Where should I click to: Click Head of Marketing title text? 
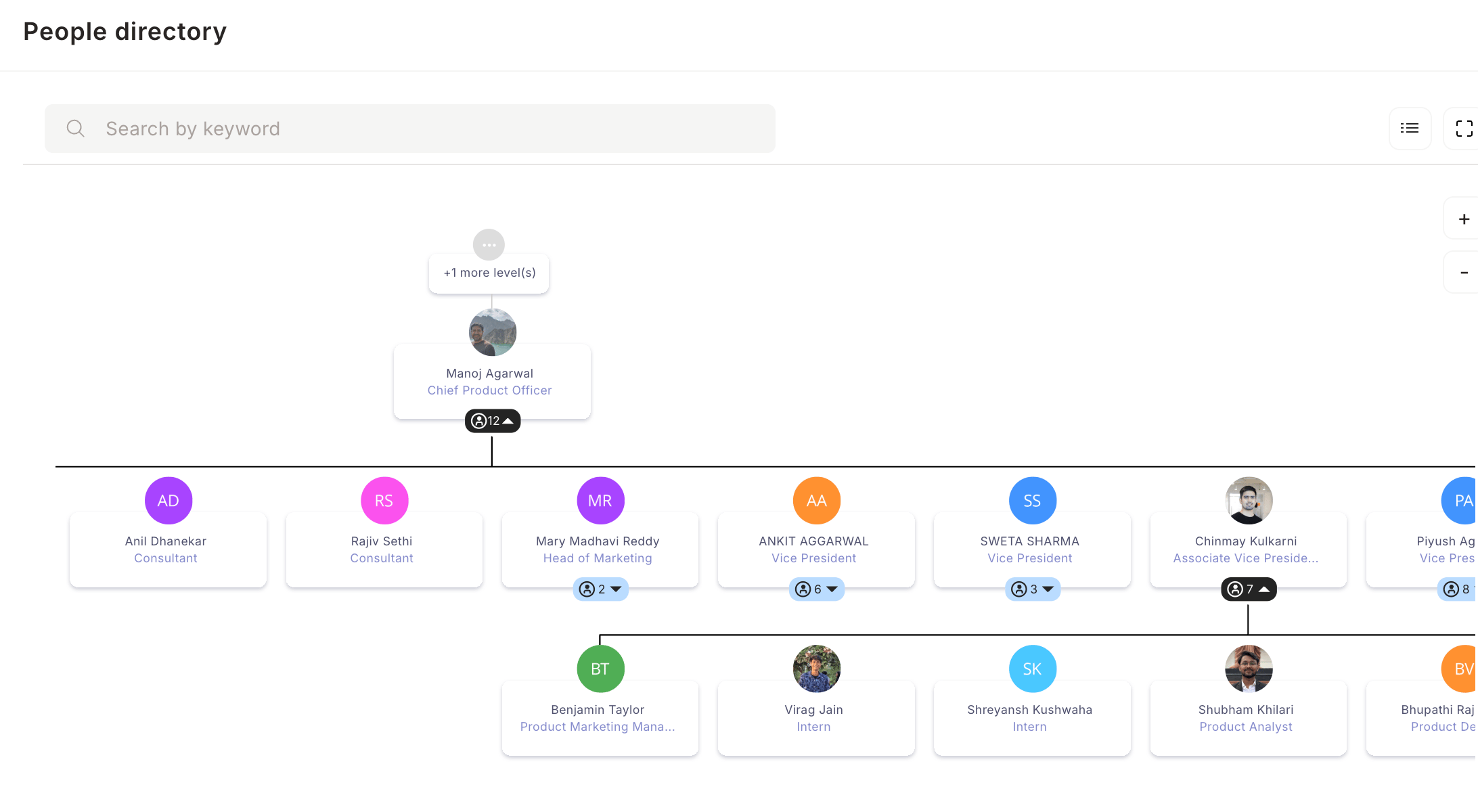pyautogui.click(x=598, y=558)
